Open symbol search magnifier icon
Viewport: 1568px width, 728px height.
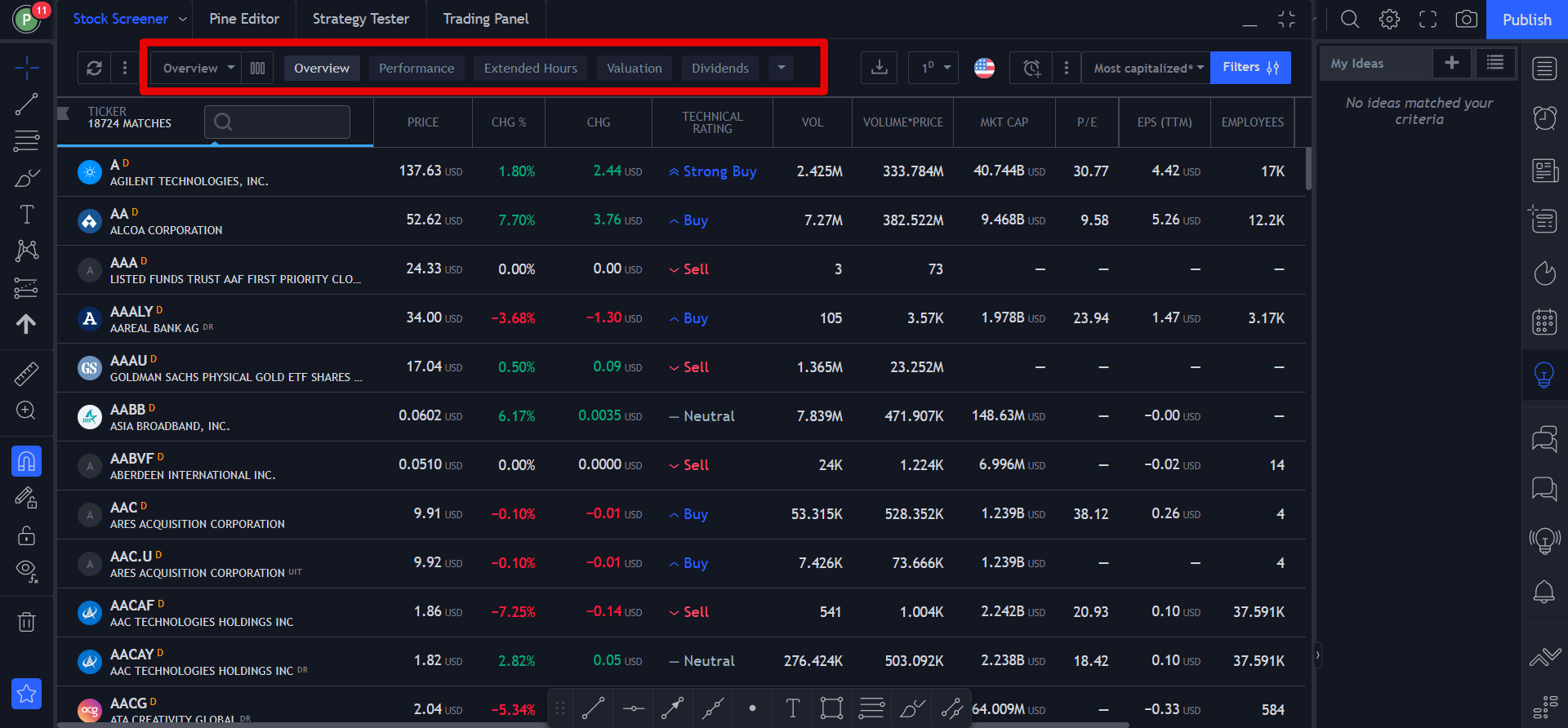(x=1350, y=20)
